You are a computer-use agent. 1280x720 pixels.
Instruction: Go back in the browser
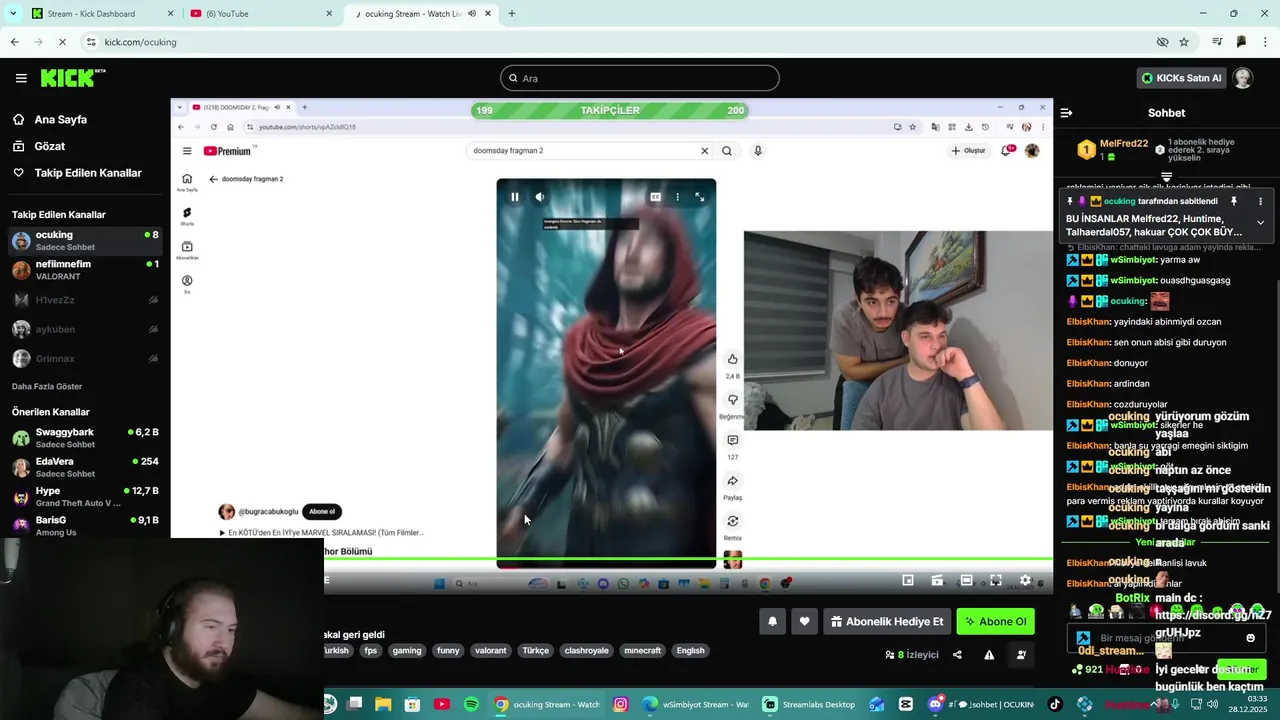tap(14, 42)
